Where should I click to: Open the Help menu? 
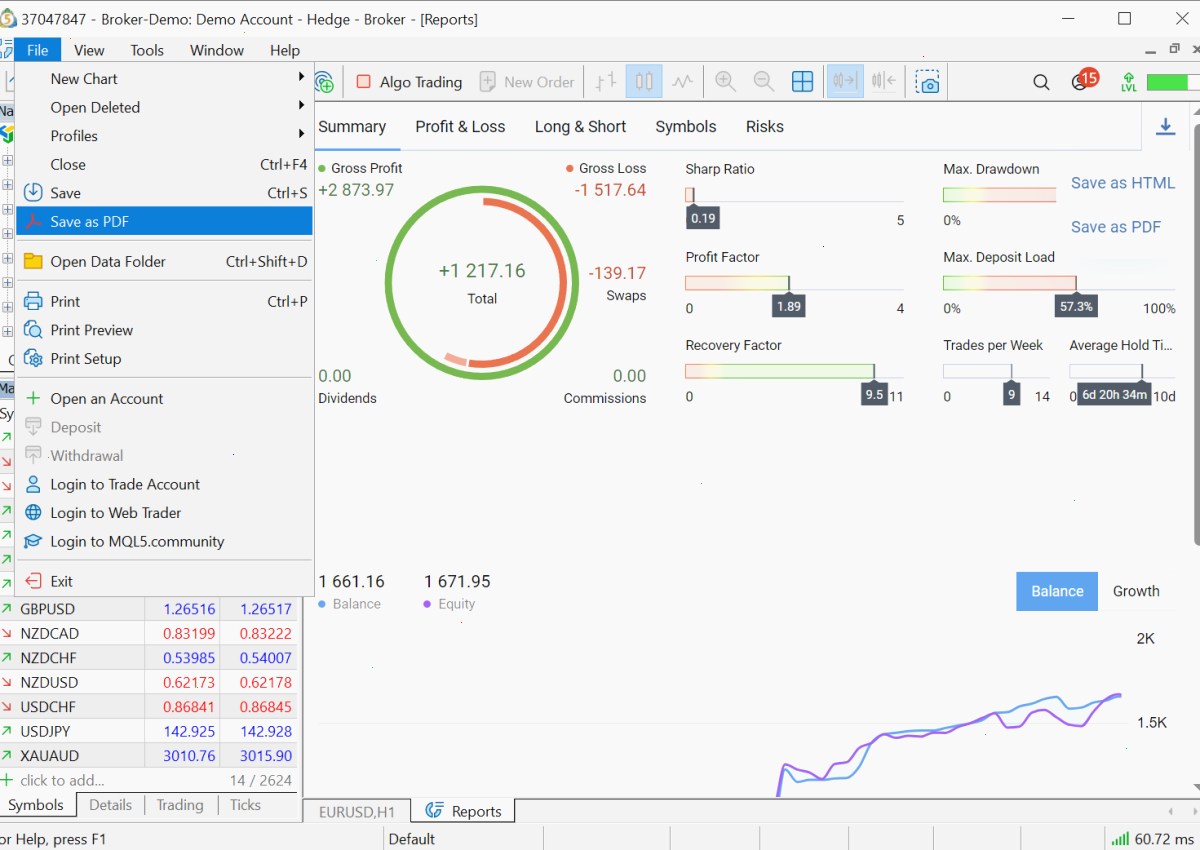(x=285, y=50)
